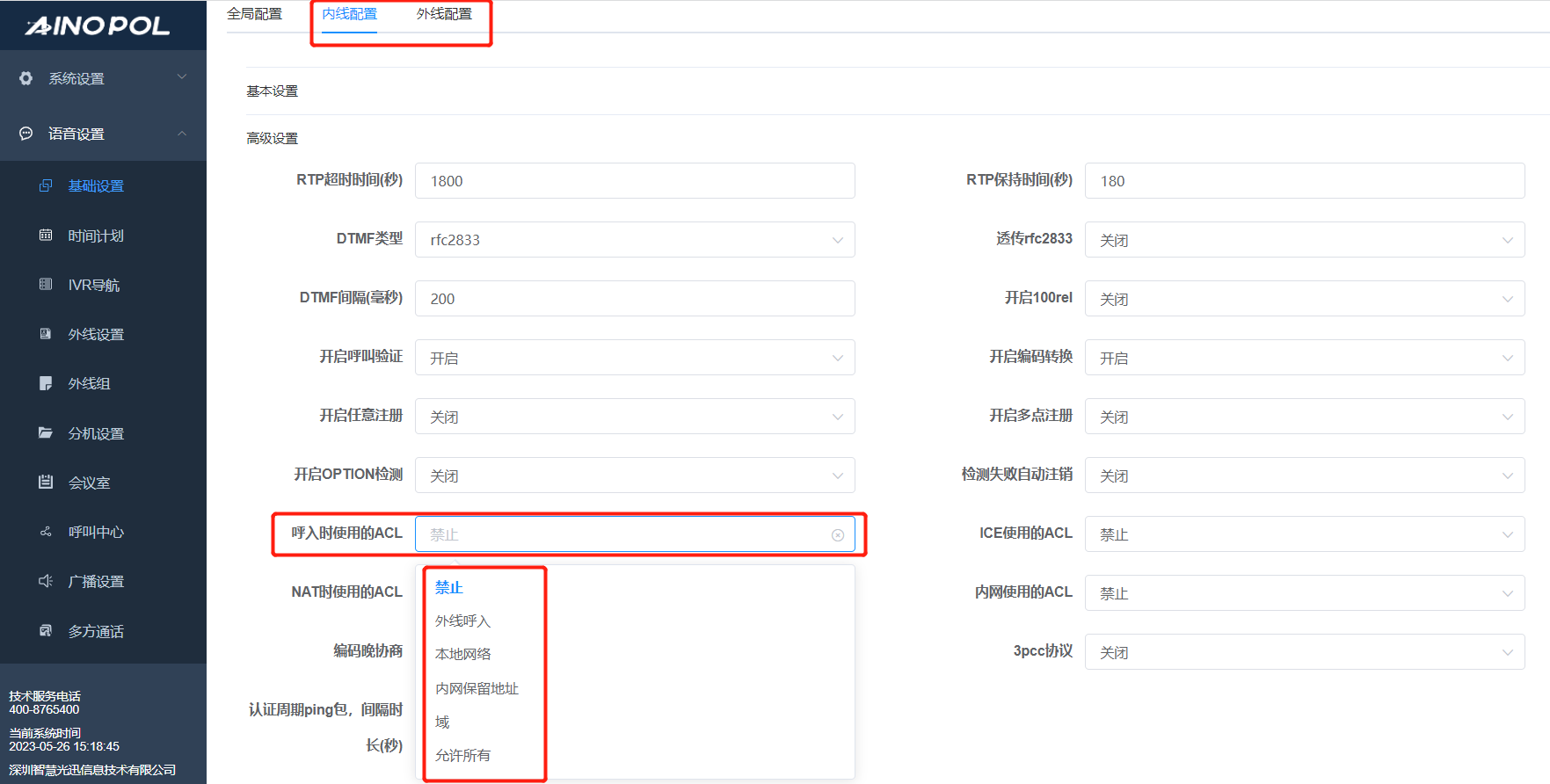
Task: Choose 本地网络 in the dropdown list
Action: click(x=462, y=654)
